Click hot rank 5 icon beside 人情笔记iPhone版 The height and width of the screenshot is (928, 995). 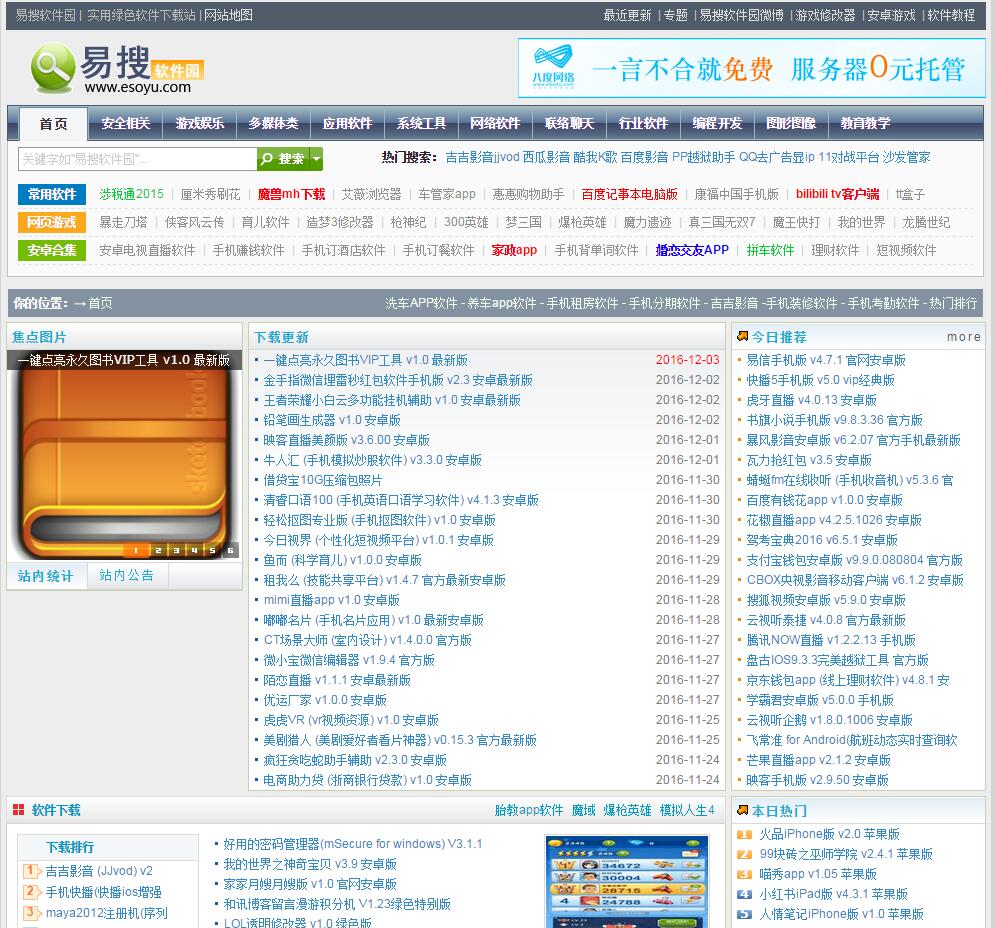[744, 915]
